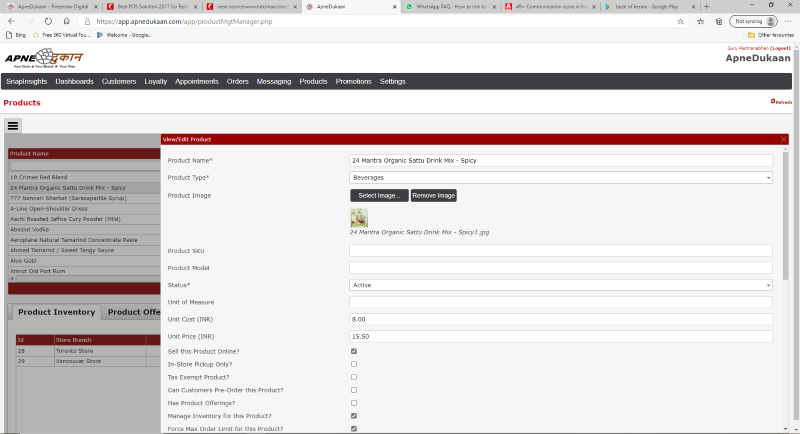Open the Status dropdown

point(560,285)
